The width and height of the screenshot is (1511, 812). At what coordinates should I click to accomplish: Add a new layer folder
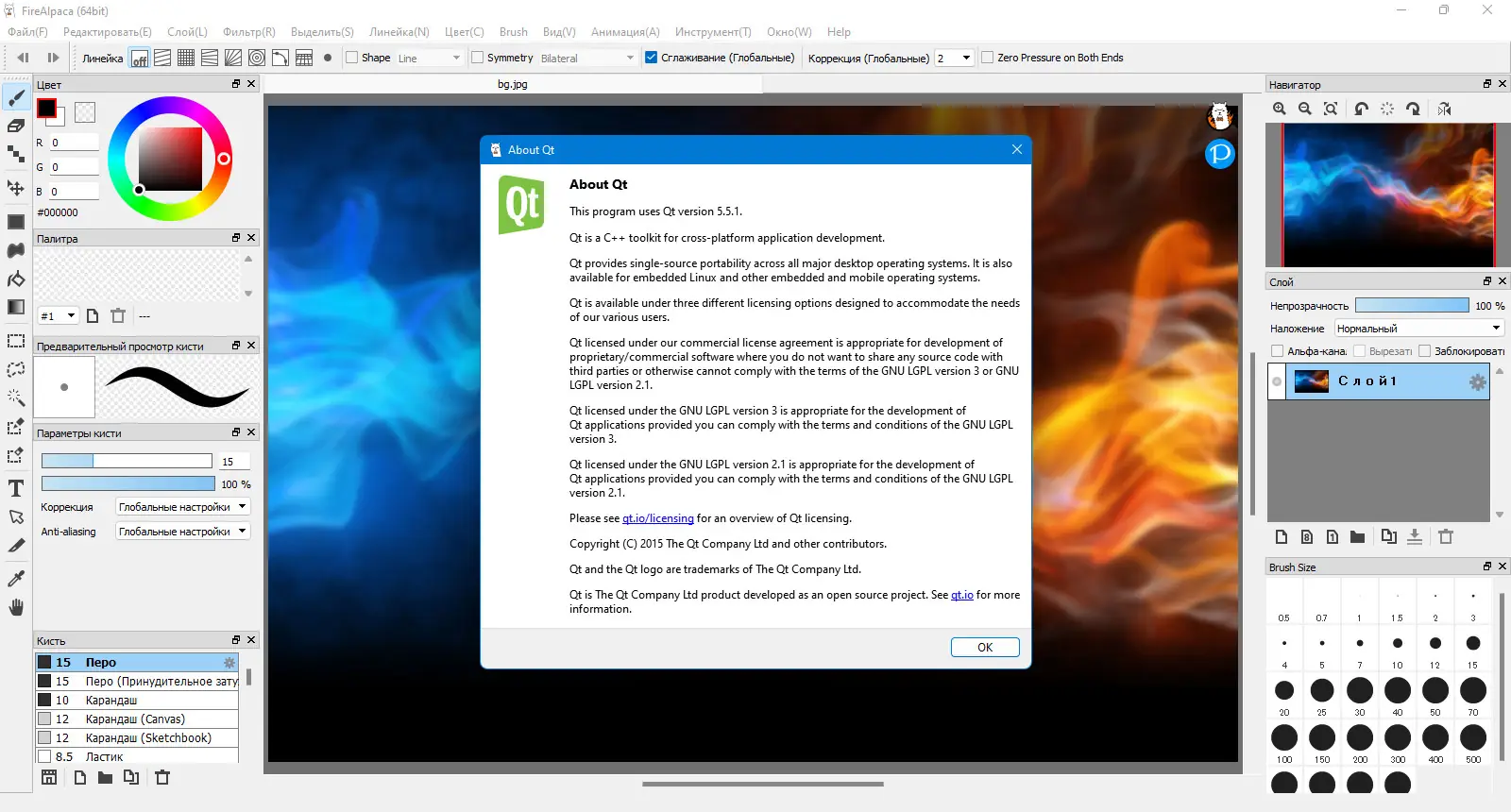coord(1357,537)
